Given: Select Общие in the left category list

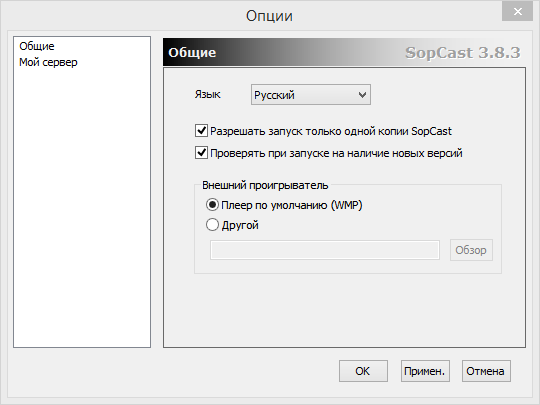Looking at the screenshot, I should 37,46.
